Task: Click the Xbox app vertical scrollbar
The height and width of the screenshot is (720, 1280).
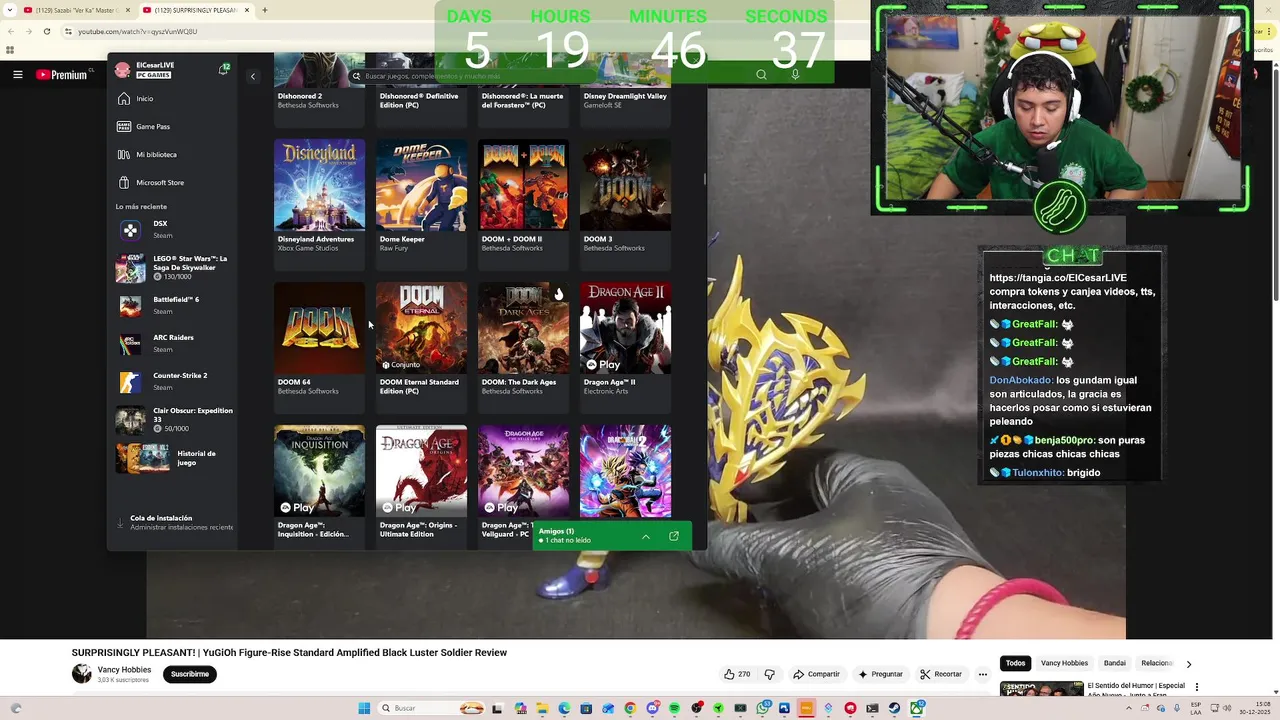Action: tap(704, 180)
